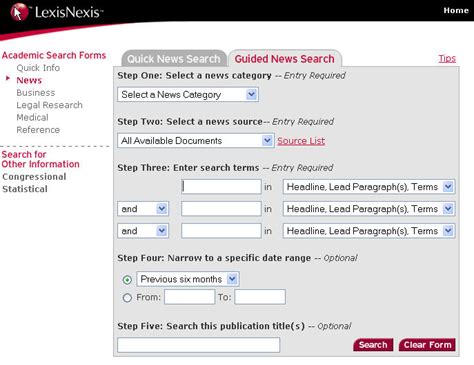Click the Search button

tap(373, 345)
